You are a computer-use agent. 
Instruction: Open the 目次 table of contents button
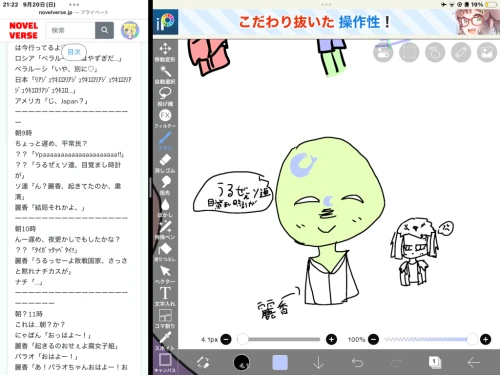click(74, 52)
